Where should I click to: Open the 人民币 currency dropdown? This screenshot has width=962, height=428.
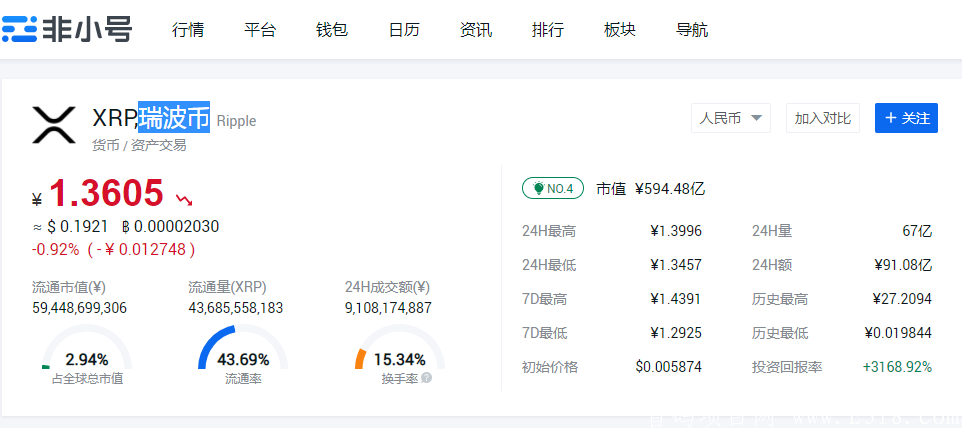pos(731,118)
